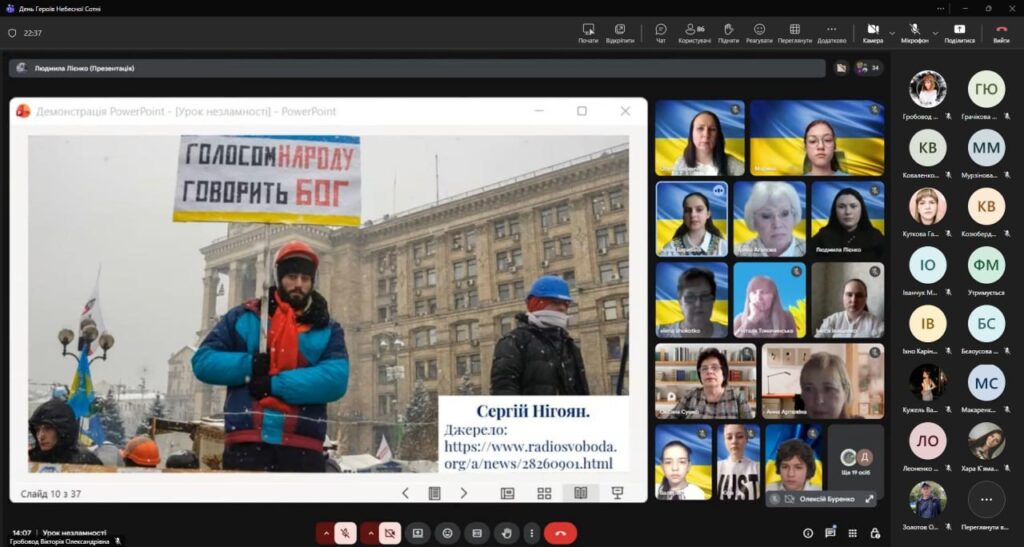The width and height of the screenshot is (1024, 547).
Task: Toggle the Камера on or off
Action: pos(872,32)
